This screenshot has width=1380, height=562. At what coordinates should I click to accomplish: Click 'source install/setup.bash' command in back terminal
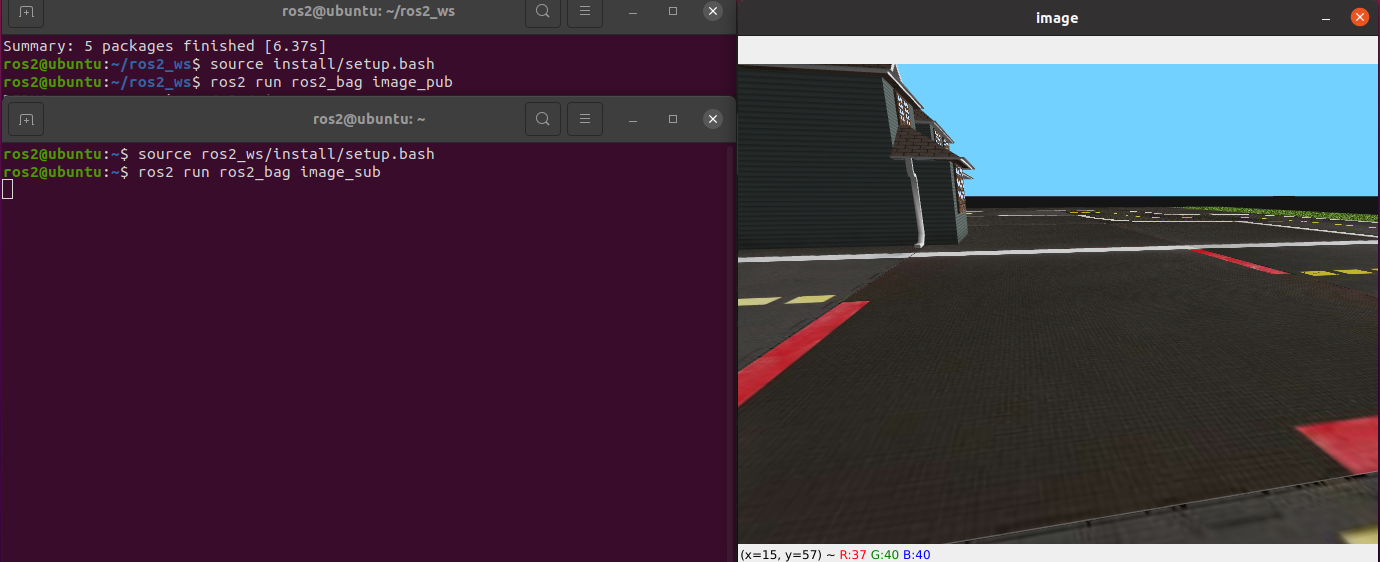[x=322, y=64]
